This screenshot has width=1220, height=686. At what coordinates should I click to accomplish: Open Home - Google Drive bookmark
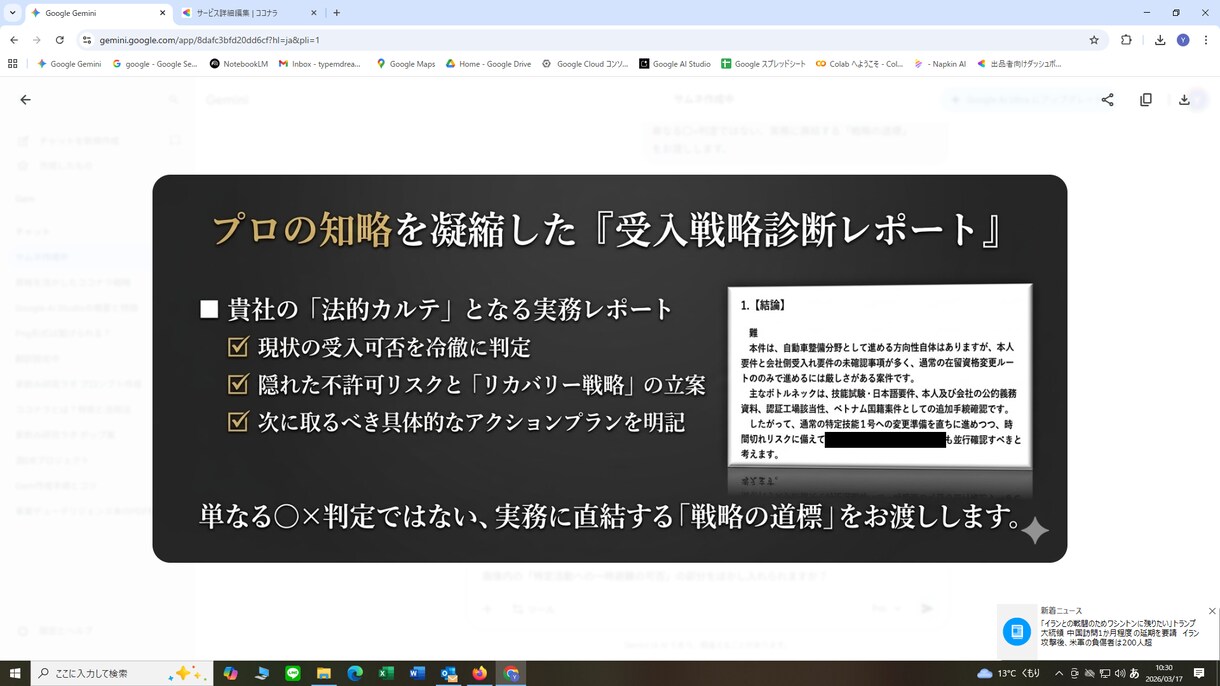click(x=488, y=63)
